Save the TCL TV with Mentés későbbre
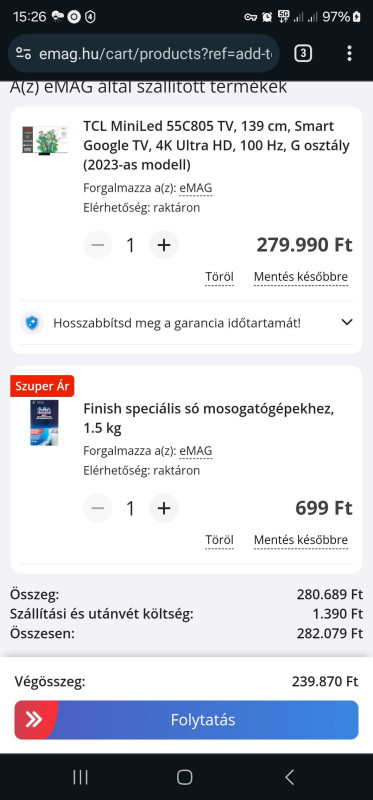The image size is (373, 800). (301, 277)
